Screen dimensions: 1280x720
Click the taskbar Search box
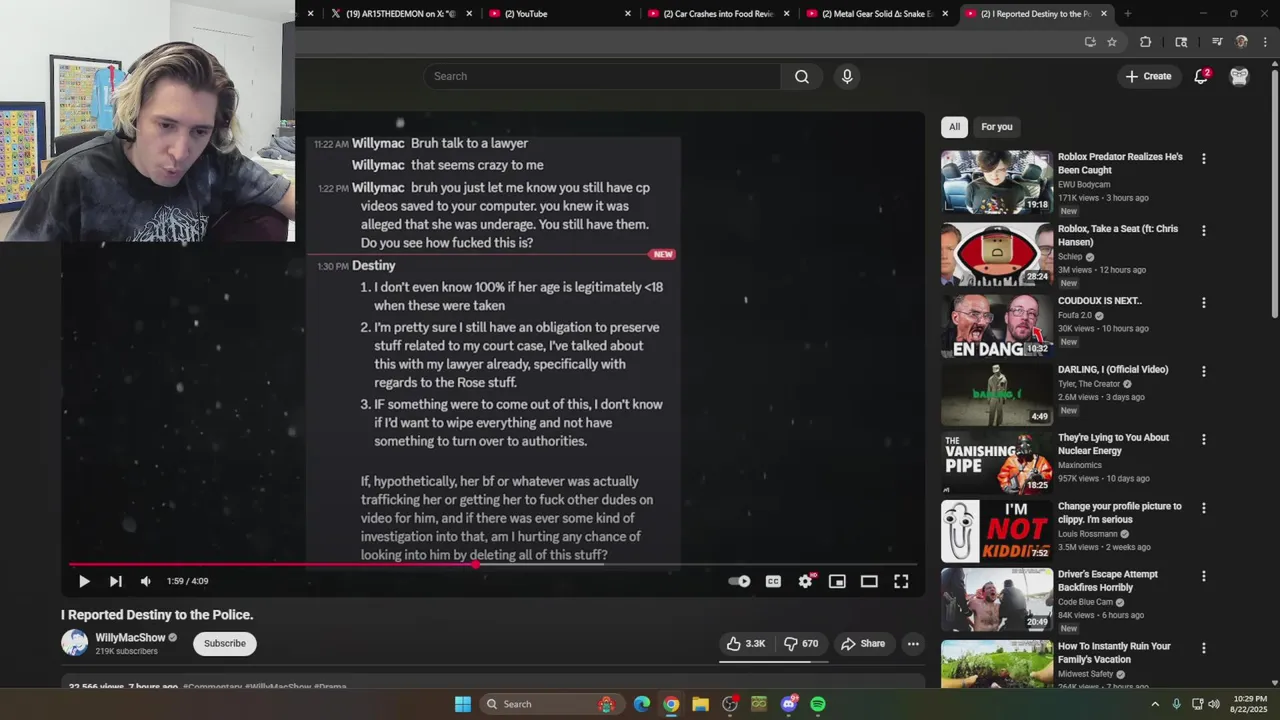pos(551,704)
